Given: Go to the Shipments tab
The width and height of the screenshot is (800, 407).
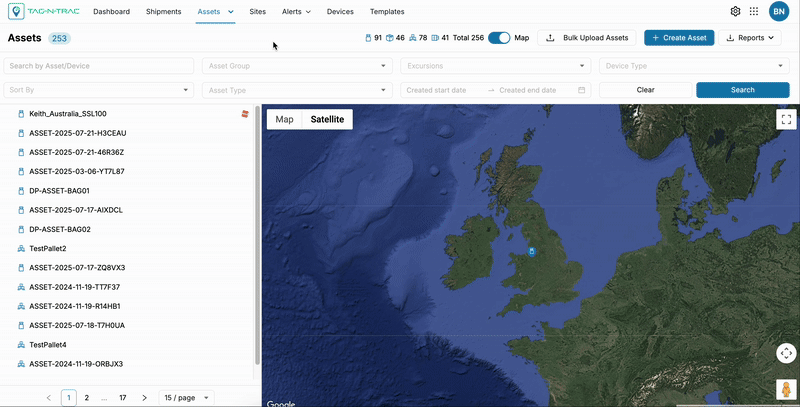Looking at the screenshot, I should coord(163,12).
